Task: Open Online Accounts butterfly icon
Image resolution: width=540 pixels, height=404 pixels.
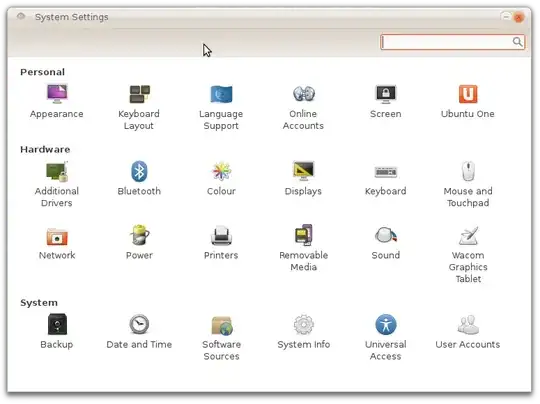Action: click(x=304, y=93)
